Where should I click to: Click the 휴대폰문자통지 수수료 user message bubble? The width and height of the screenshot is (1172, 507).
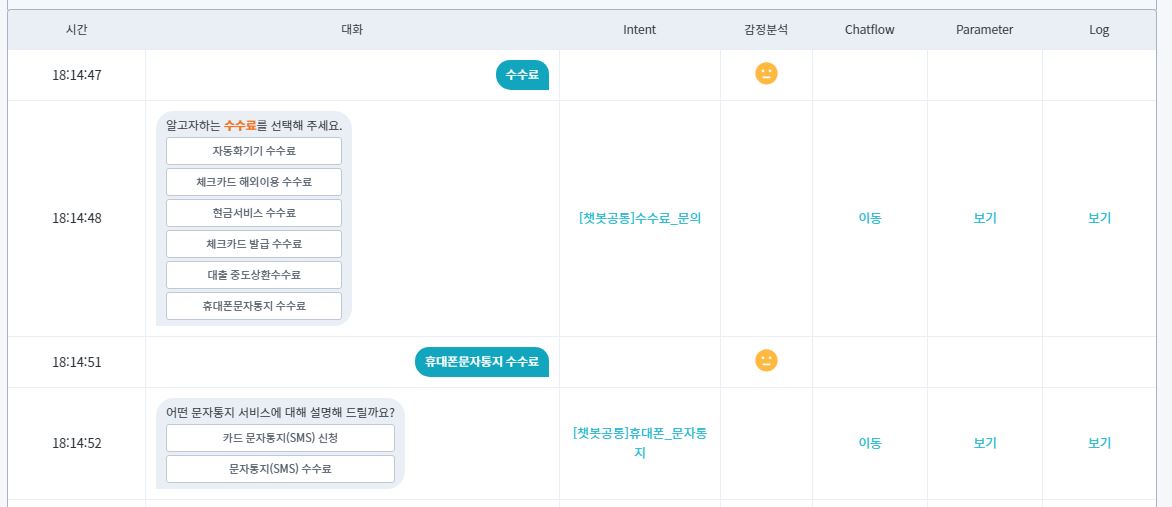pos(482,362)
